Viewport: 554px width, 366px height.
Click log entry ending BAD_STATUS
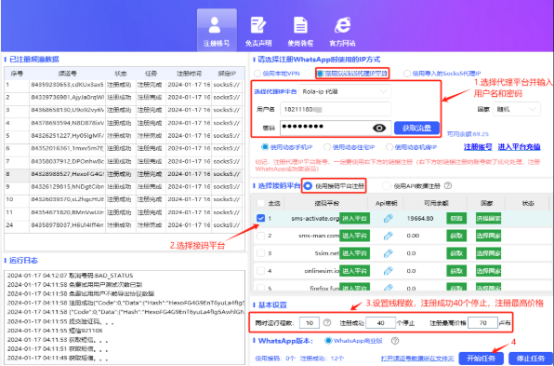pos(70,276)
